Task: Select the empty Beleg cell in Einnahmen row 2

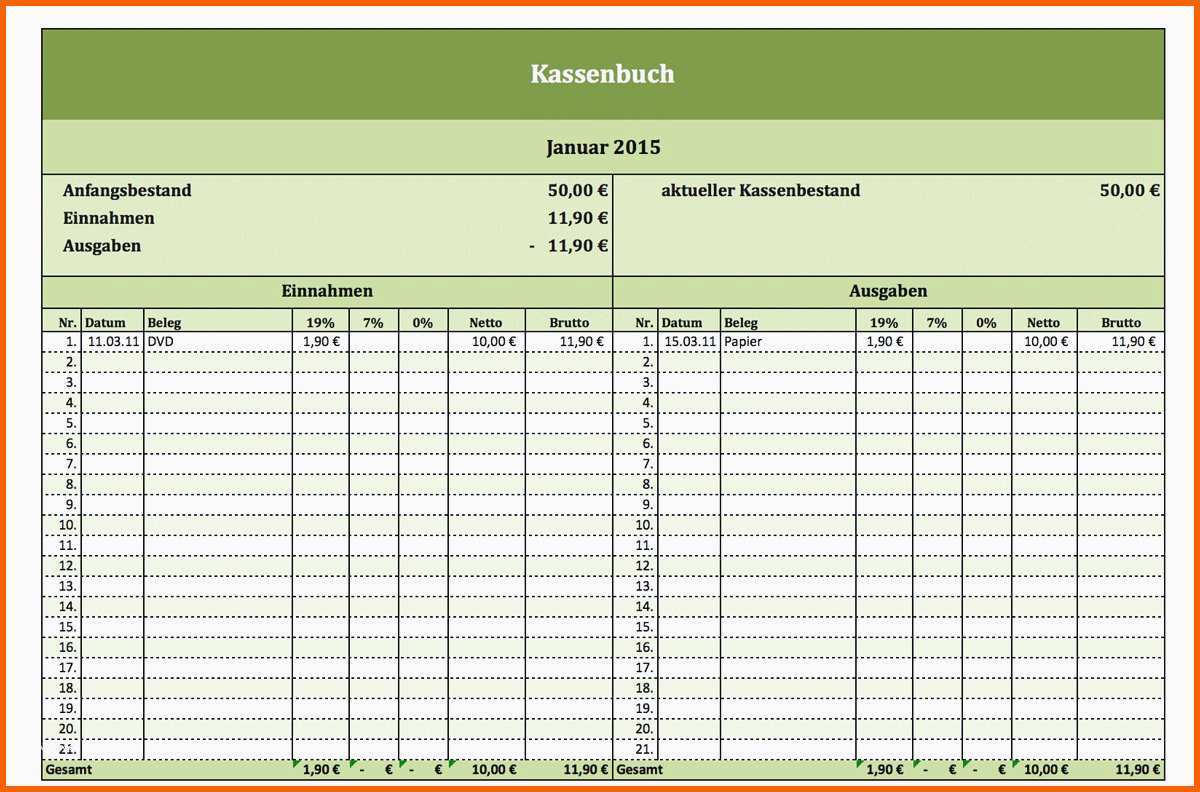Action: coord(218,362)
